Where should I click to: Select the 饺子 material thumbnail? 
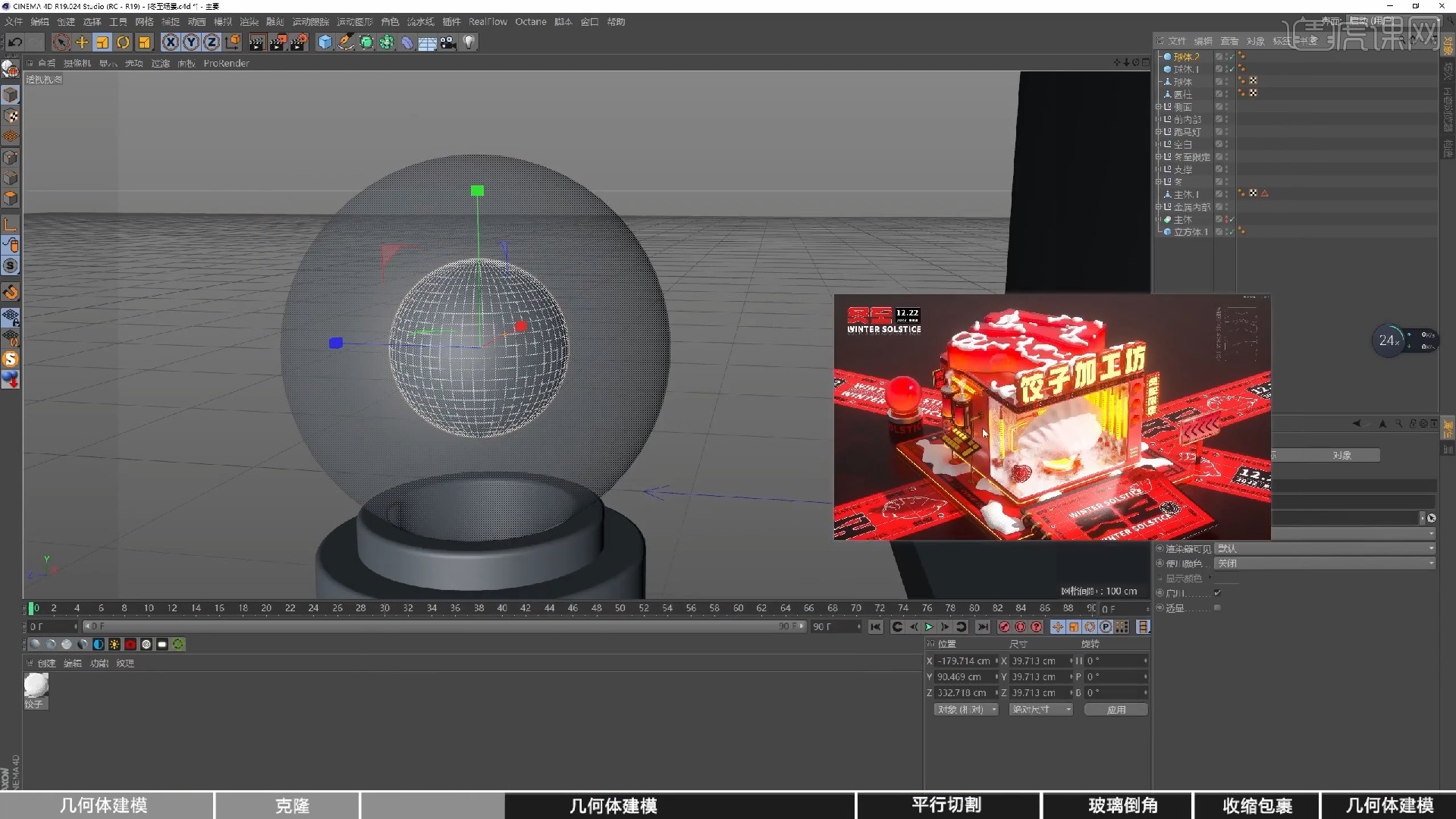tap(36, 686)
